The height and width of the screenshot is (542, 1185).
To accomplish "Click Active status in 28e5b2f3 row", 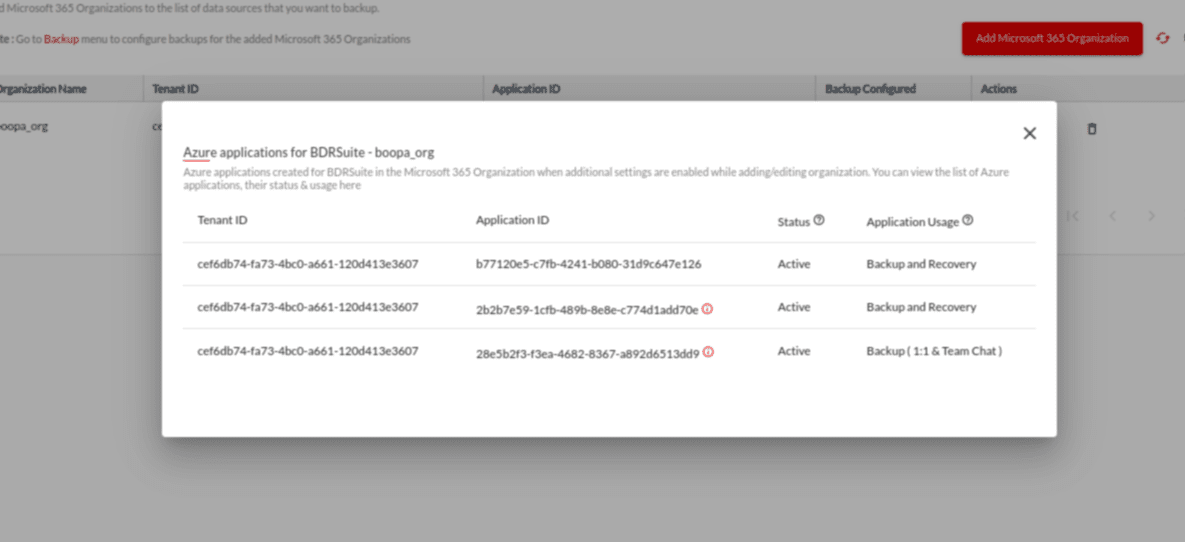I will [794, 352].
